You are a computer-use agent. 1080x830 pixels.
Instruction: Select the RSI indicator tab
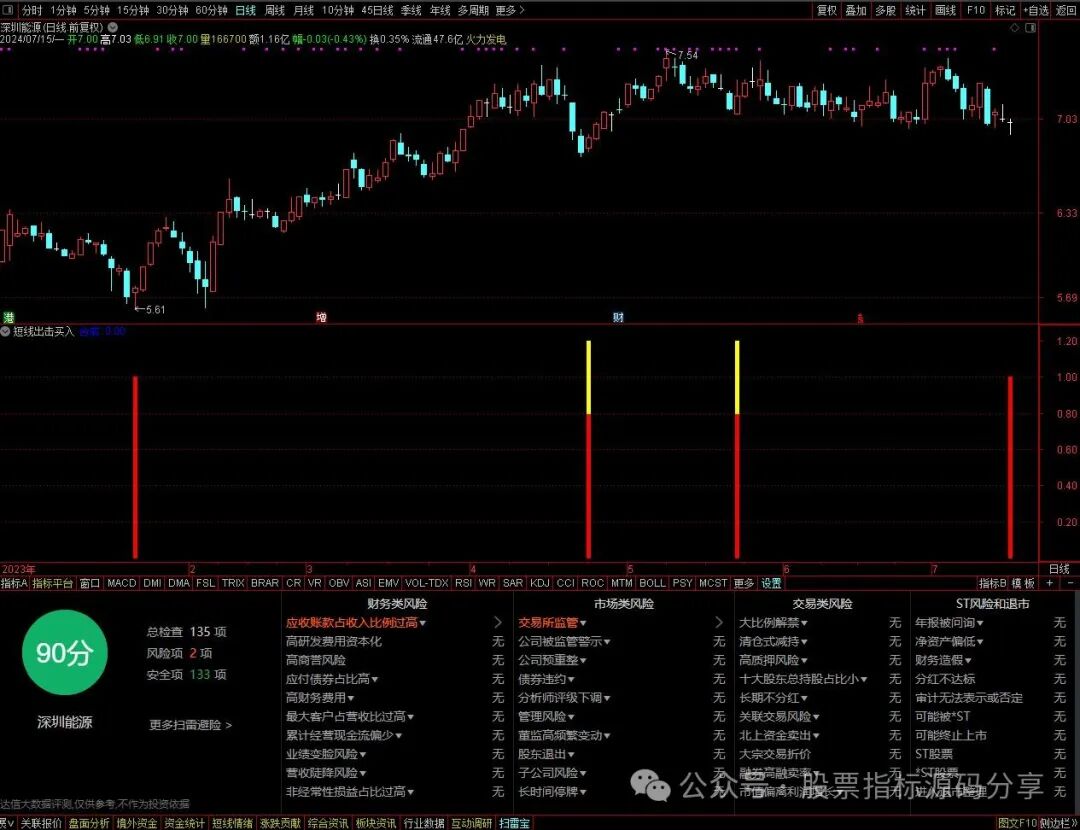pyautogui.click(x=464, y=583)
